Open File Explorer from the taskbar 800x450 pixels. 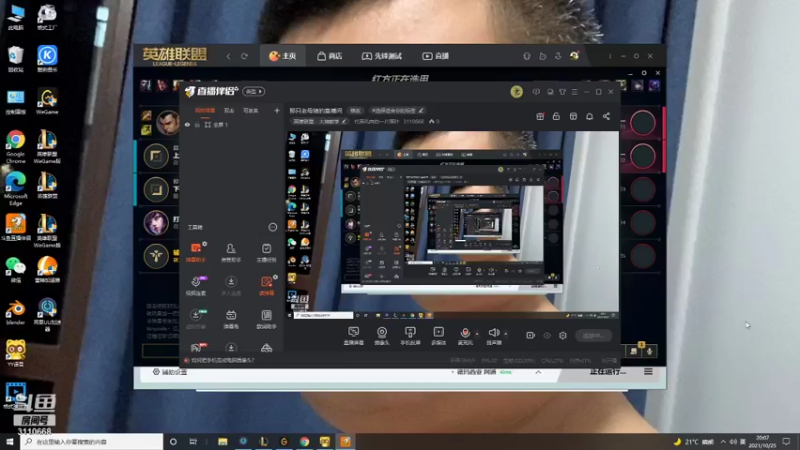point(222,442)
